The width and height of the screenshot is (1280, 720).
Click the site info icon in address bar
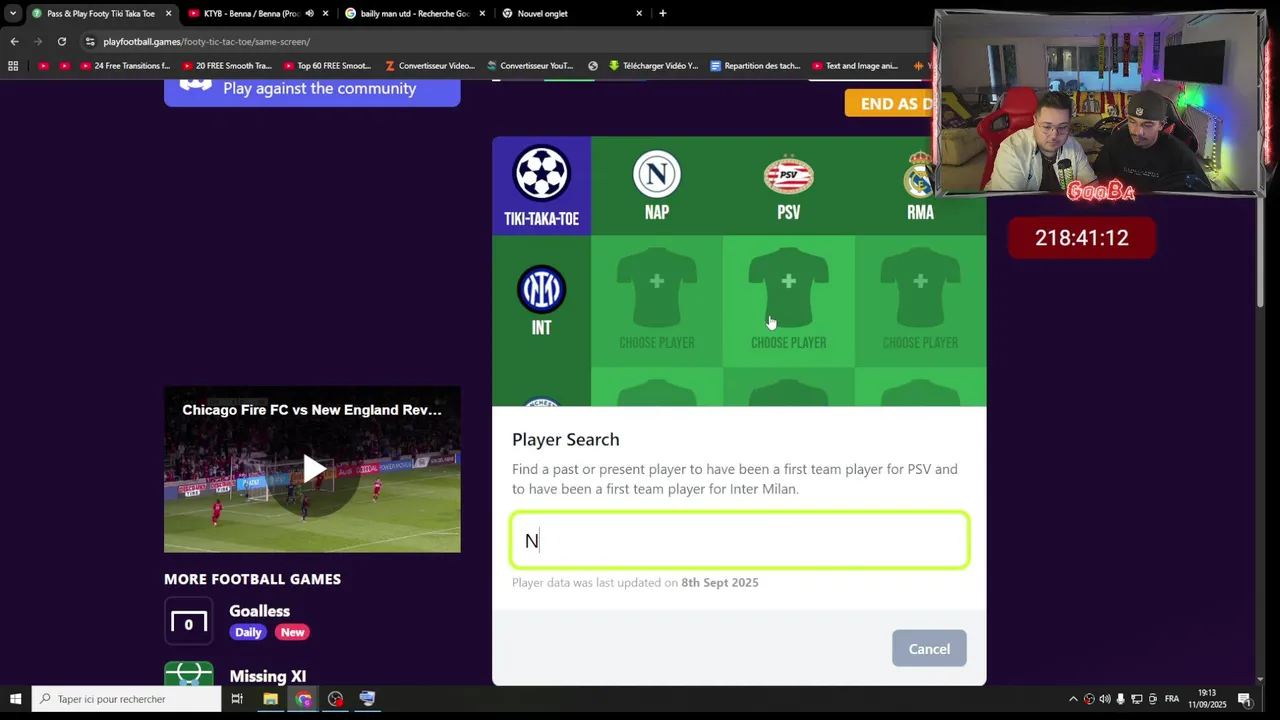90,41
